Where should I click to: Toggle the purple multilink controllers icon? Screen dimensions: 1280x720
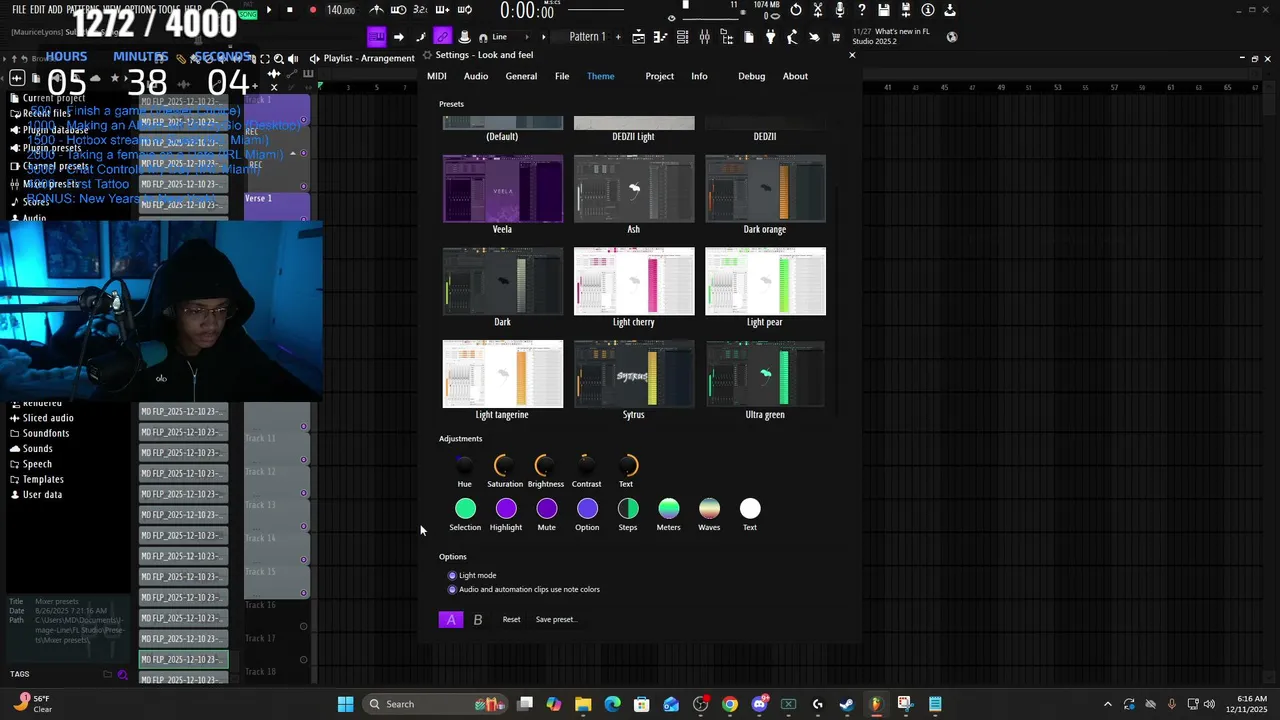click(x=442, y=37)
